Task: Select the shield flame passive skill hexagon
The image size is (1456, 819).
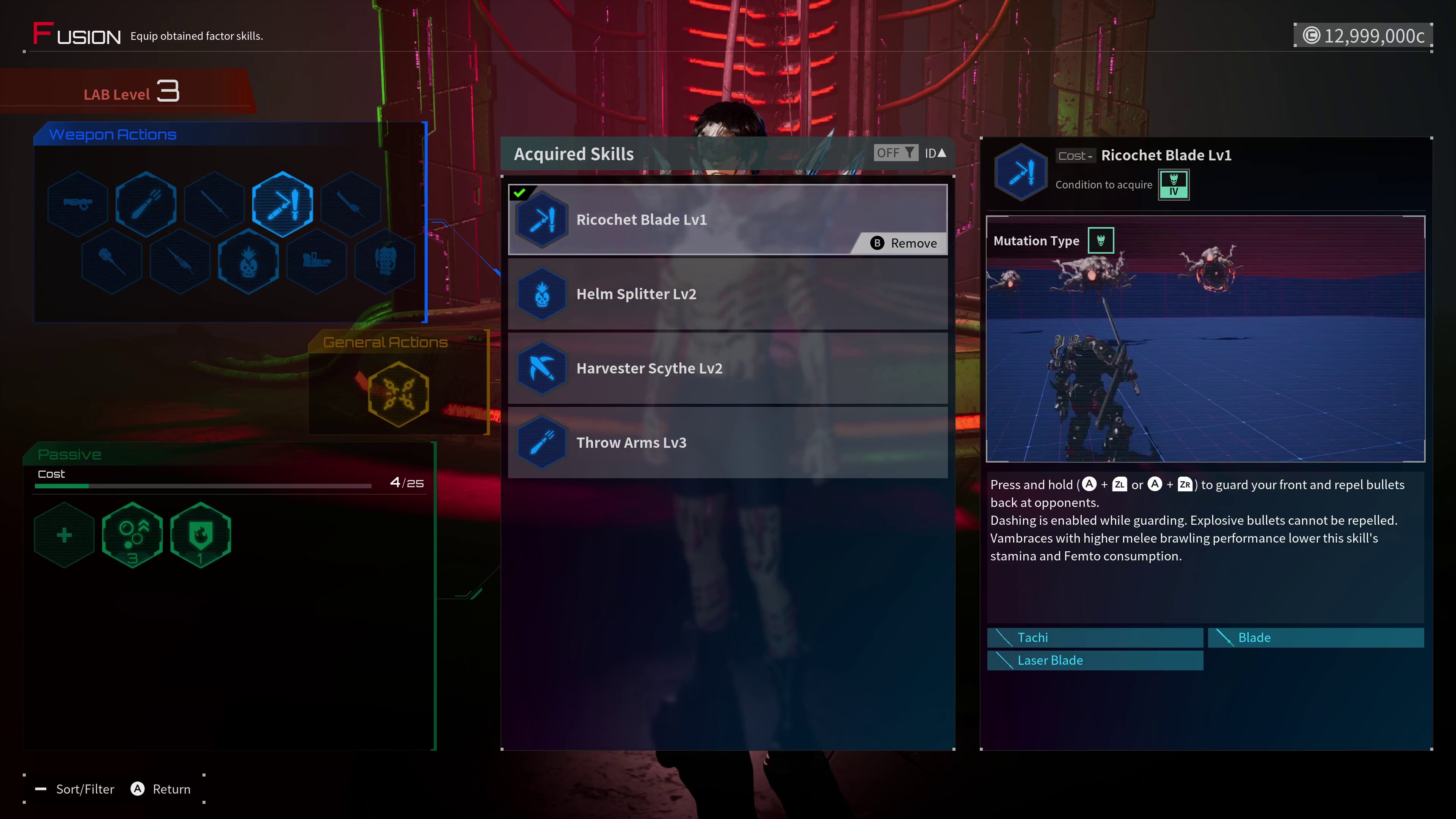Action: [201, 535]
